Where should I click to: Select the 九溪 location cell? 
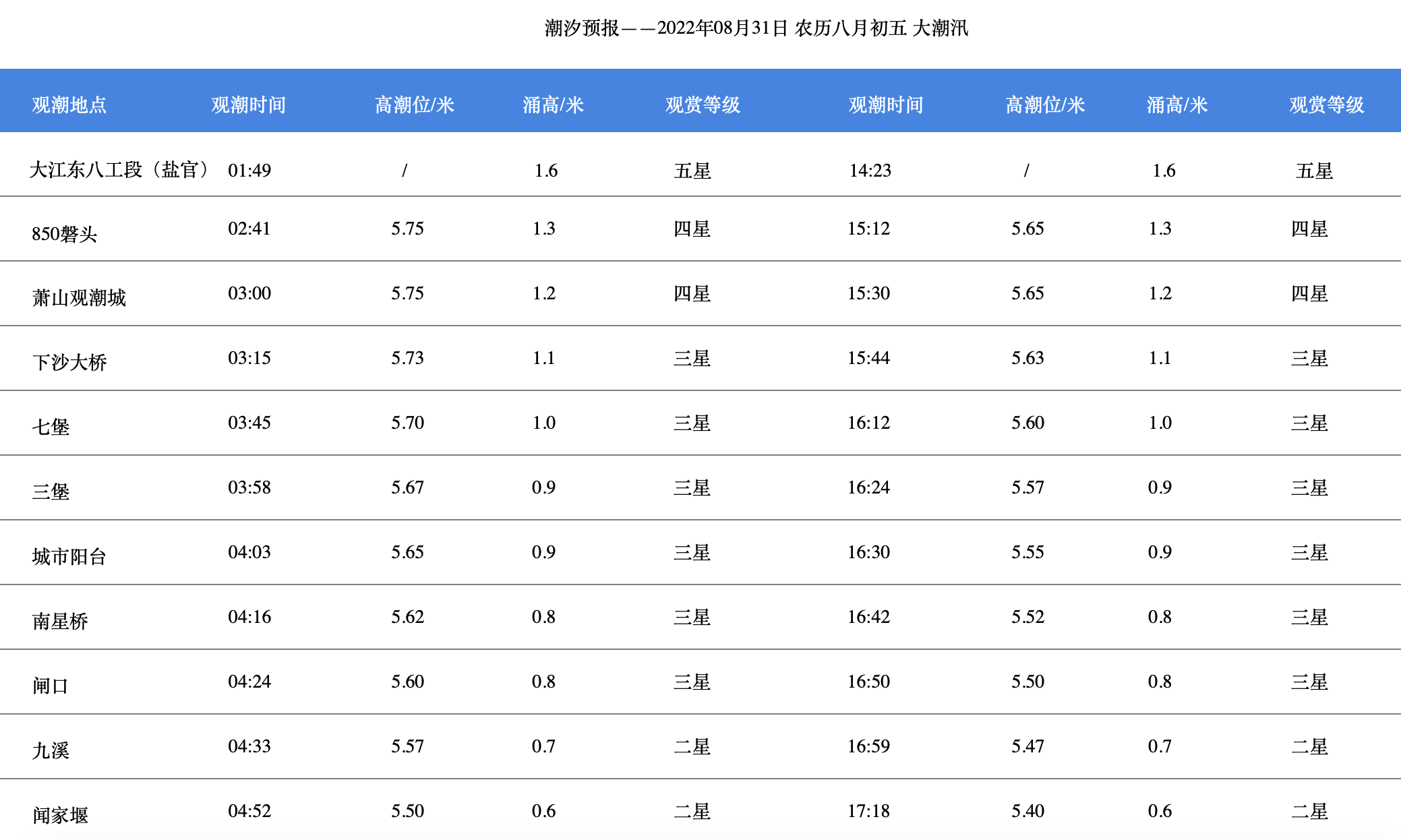coord(51,750)
